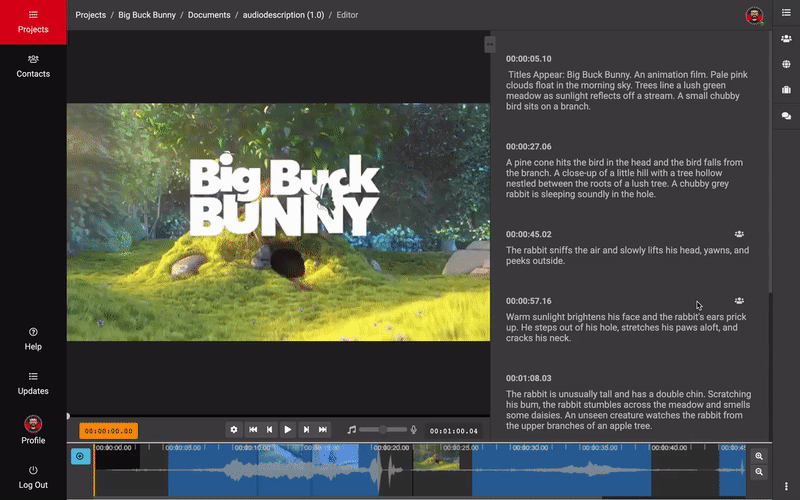
Task: Open playback settings gear icon
Action: click(x=234, y=429)
